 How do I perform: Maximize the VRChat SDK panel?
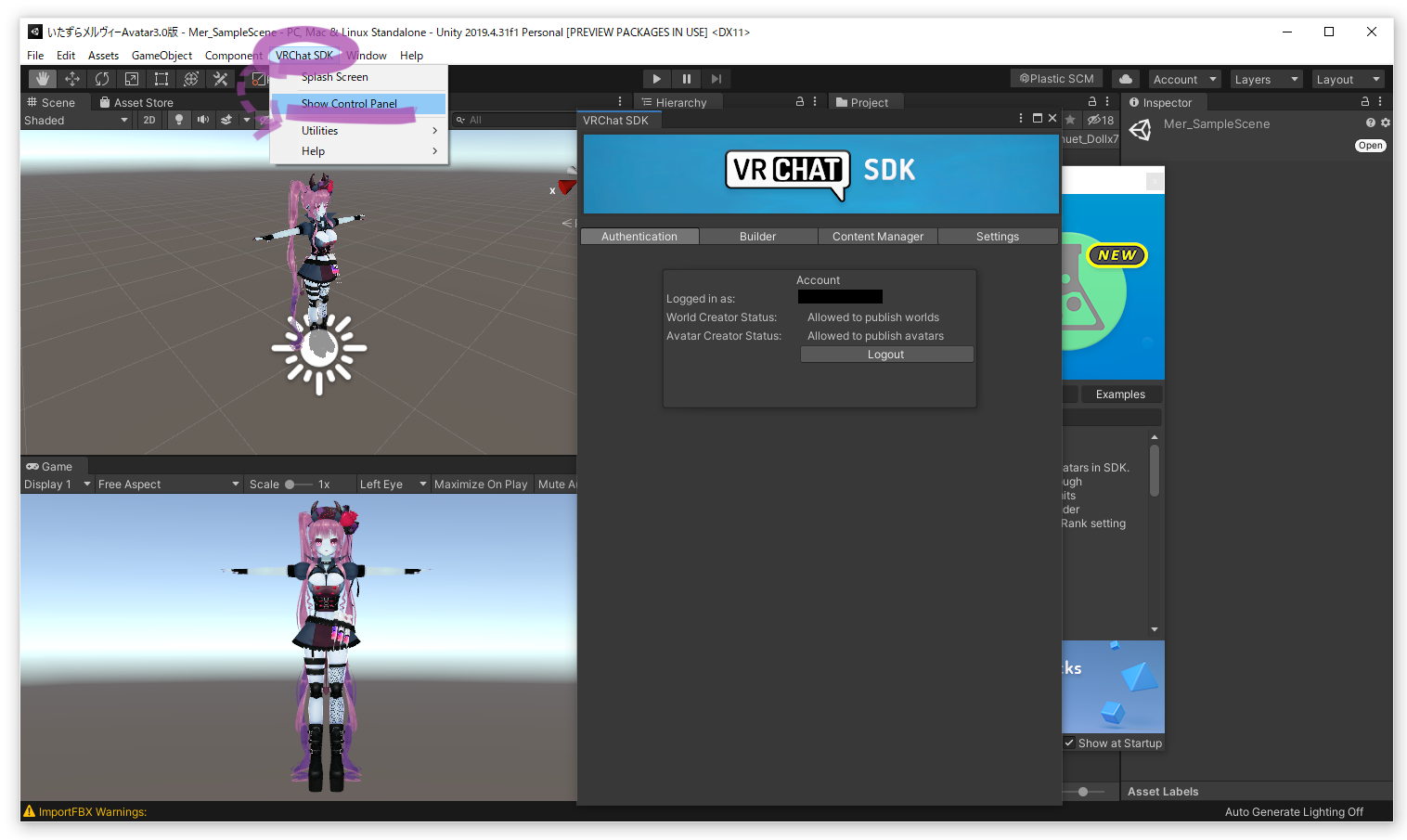[x=1038, y=119]
